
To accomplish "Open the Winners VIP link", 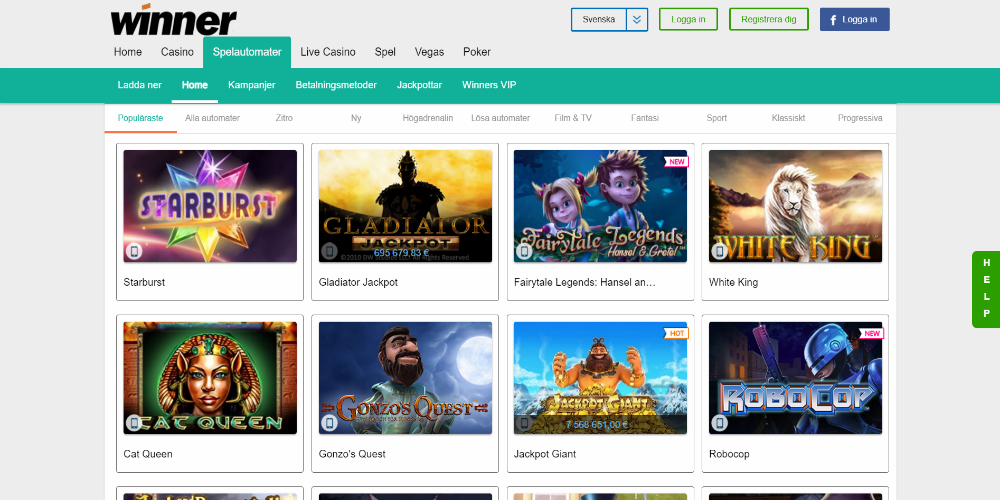I will coord(489,85).
